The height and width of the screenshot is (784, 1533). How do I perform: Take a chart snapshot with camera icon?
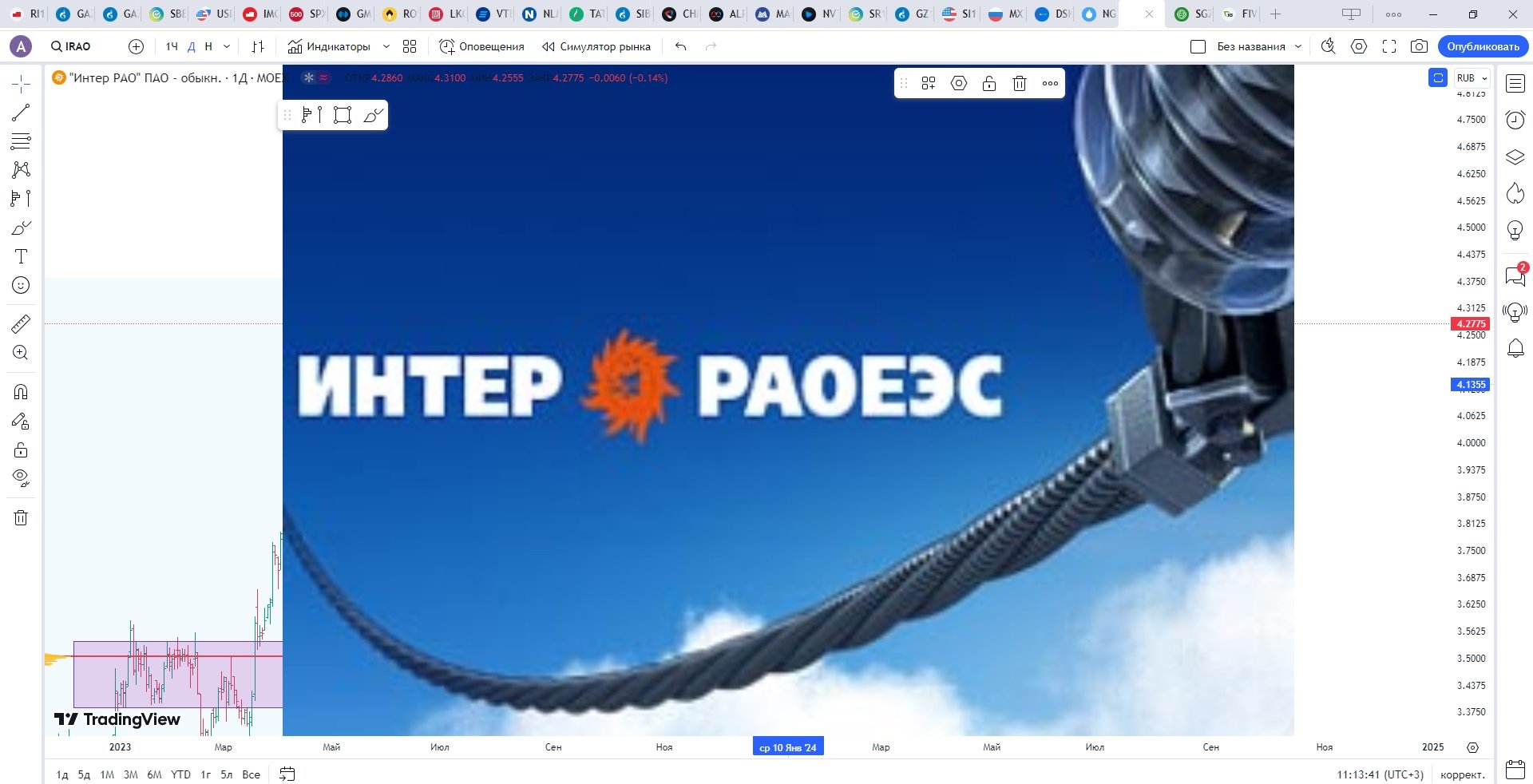coord(1419,46)
